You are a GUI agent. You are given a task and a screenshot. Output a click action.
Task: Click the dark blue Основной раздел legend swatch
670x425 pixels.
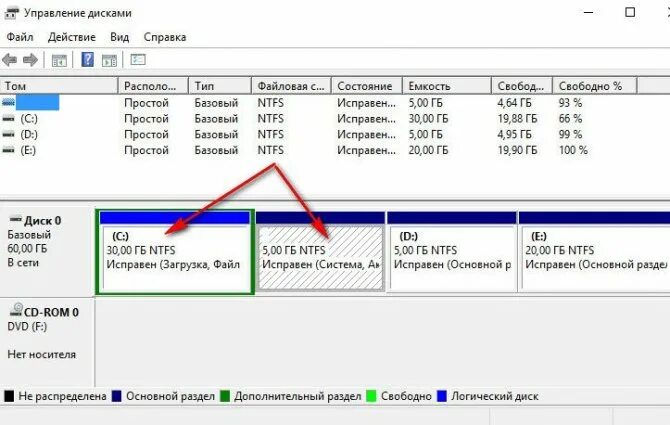[x=117, y=396]
